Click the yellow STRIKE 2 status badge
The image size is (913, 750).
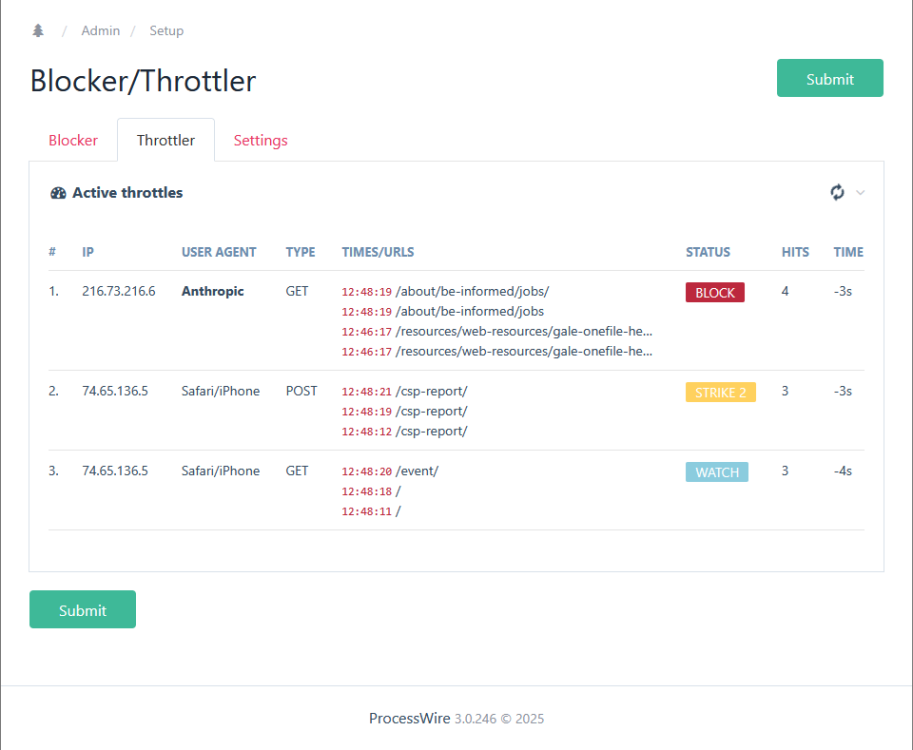tap(720, 392)
